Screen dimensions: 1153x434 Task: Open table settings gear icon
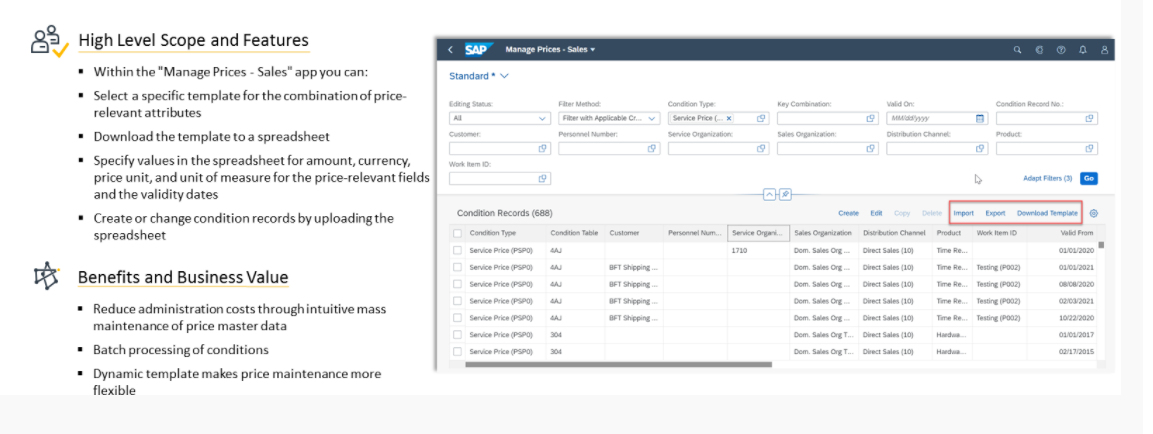[x=1094, y=213]
